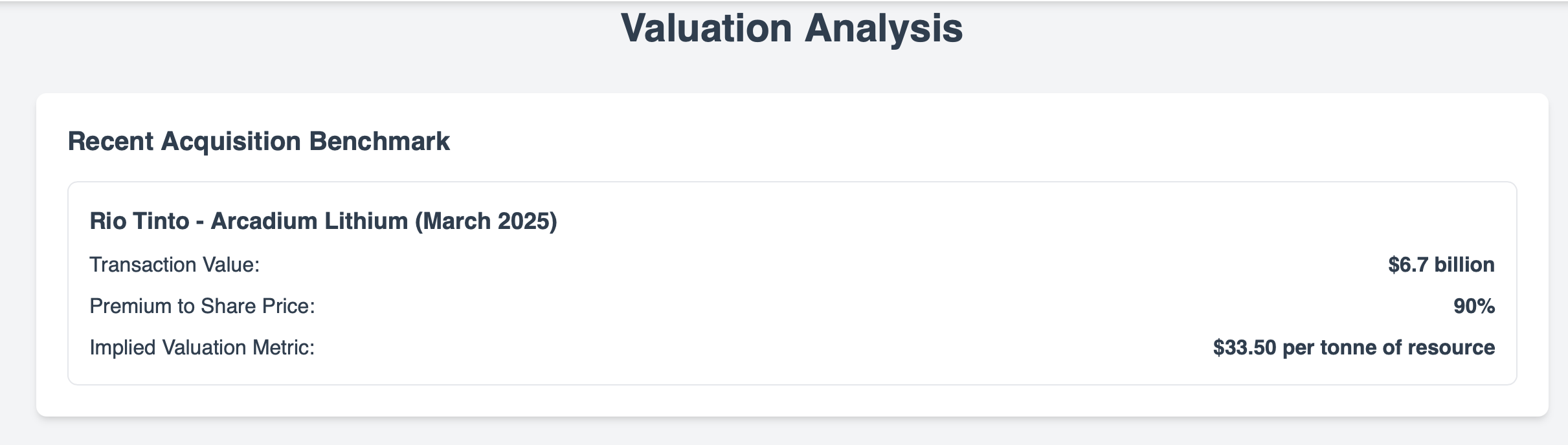This screenshot has height=445, width=1568.
Task: Click the Premium to Share Price label
Action: tap(202, 306)
